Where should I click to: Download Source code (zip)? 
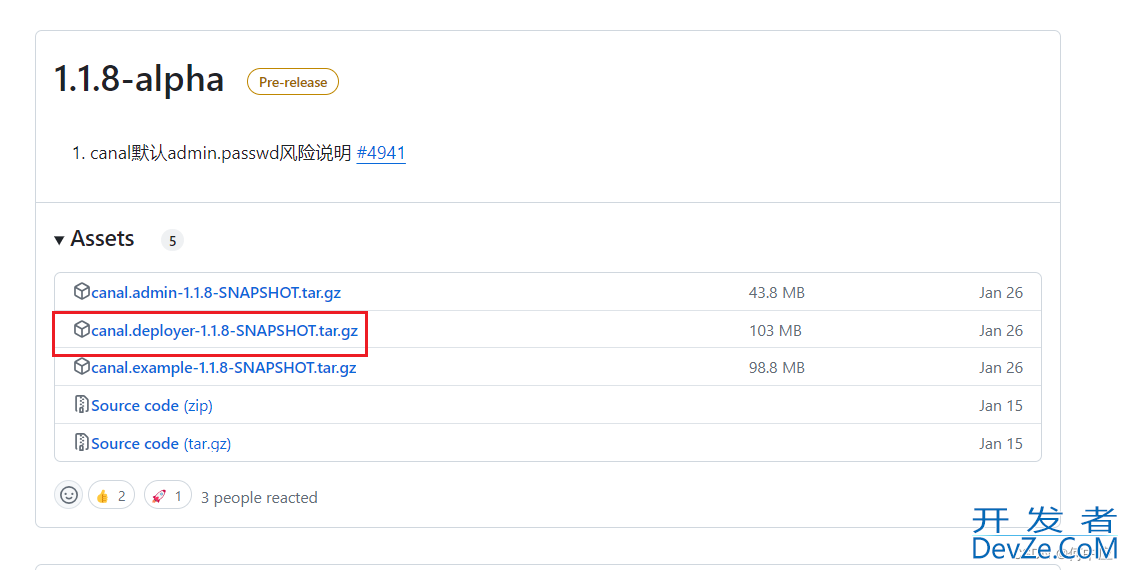coord(152,405)
